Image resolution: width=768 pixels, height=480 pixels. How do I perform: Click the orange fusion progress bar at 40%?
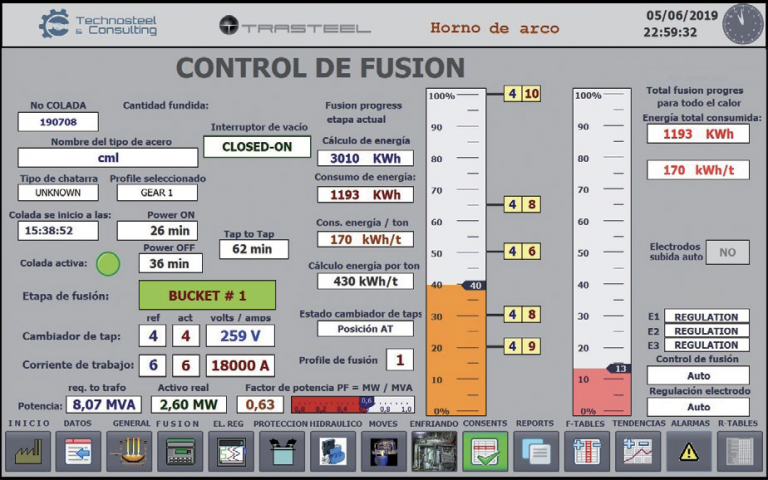tap(456, 348)
